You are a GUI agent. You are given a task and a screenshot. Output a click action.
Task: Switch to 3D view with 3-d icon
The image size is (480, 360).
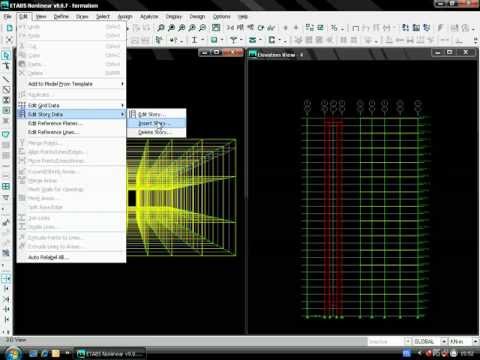[x=230, y=28]
